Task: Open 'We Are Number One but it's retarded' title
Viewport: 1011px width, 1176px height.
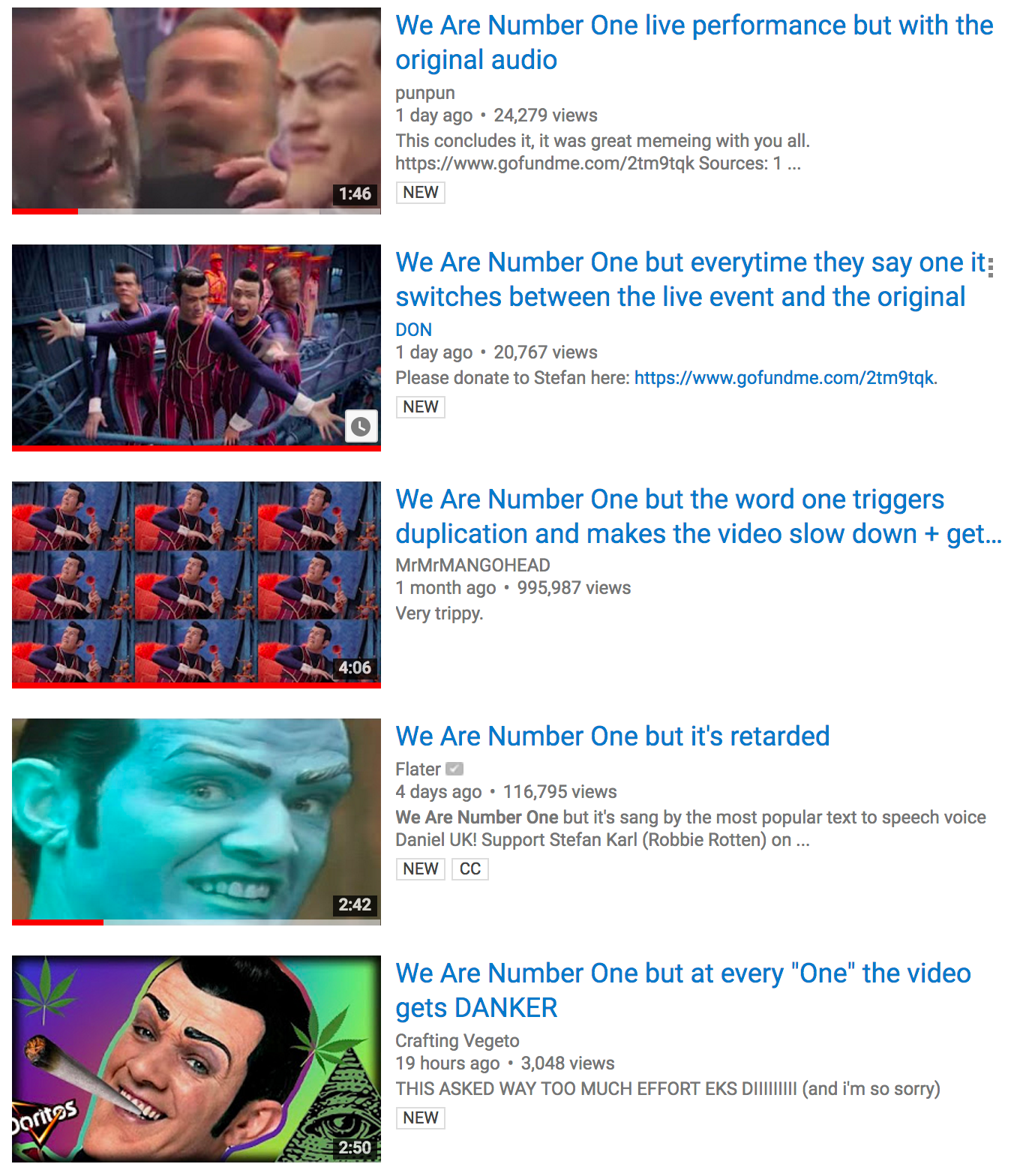Action: pyautogui.click(x=613, y=736)
